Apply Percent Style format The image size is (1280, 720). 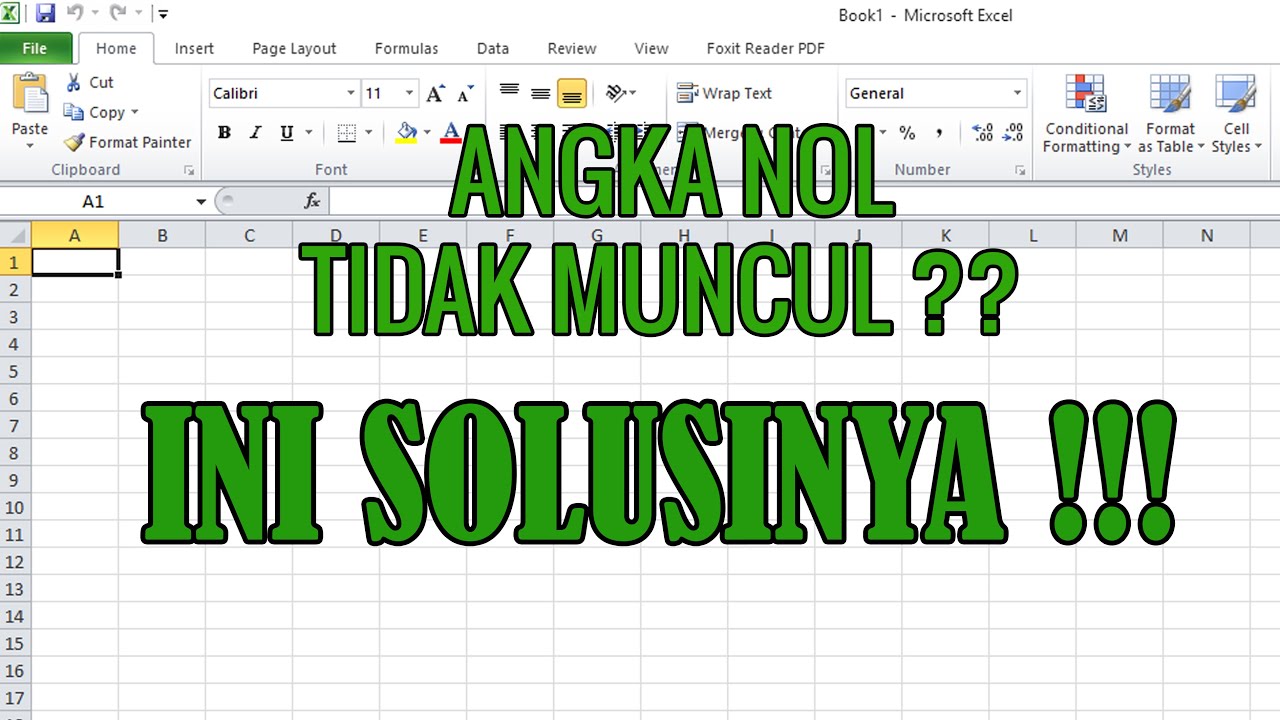pos(907,132)
